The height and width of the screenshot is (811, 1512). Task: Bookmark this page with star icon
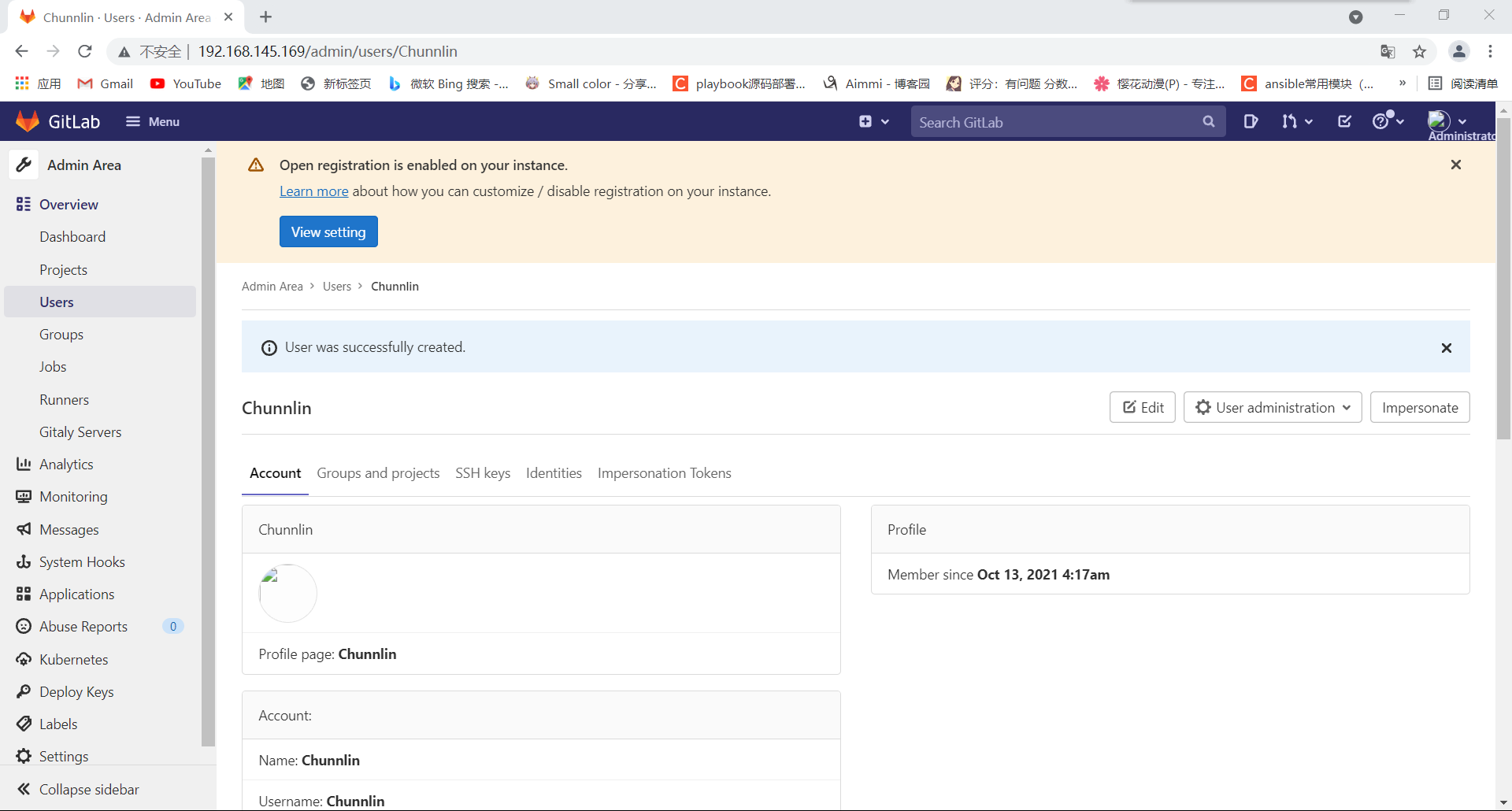click(x=1419, y=52)
